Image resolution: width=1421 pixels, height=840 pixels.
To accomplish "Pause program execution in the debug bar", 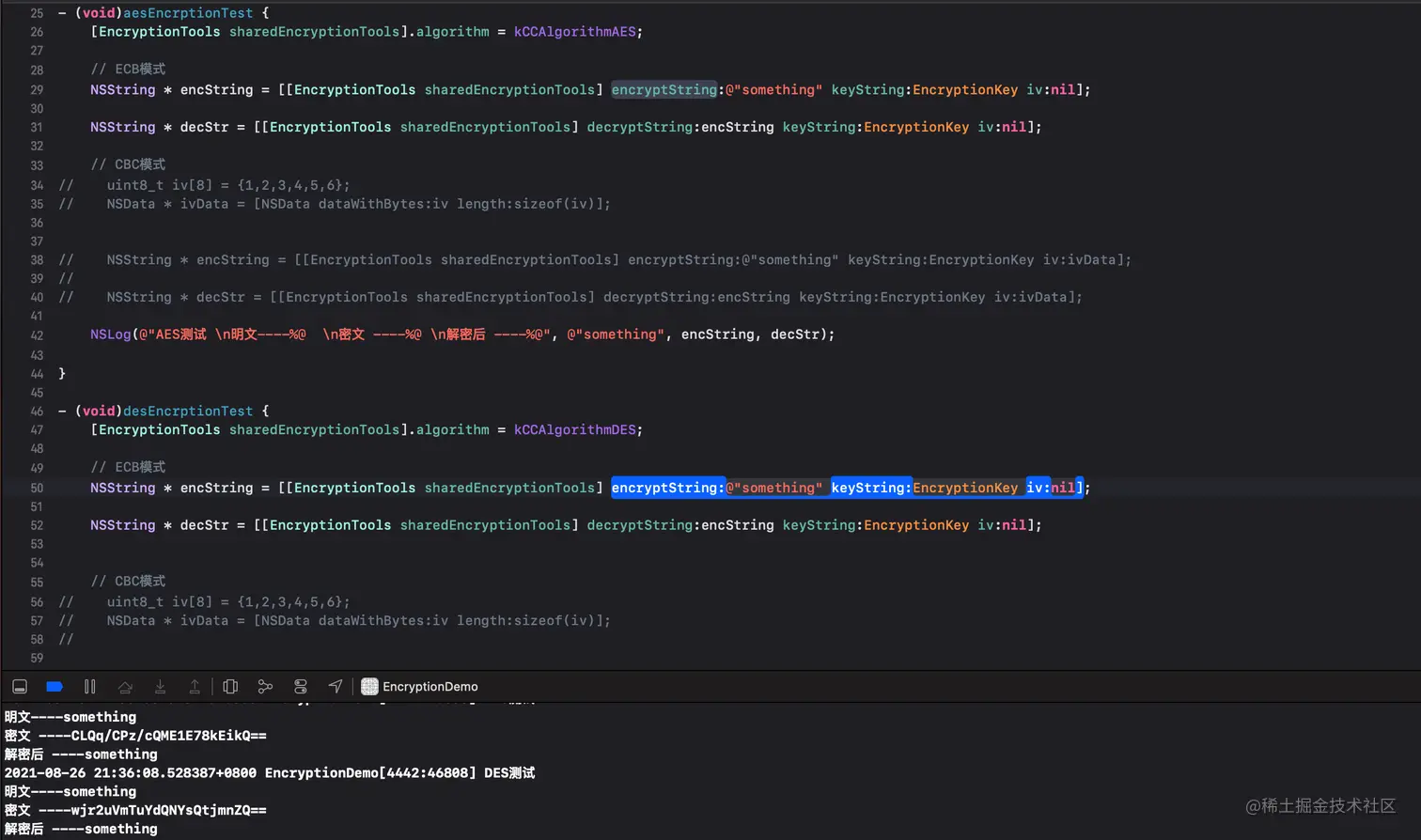I will point(90,687).
